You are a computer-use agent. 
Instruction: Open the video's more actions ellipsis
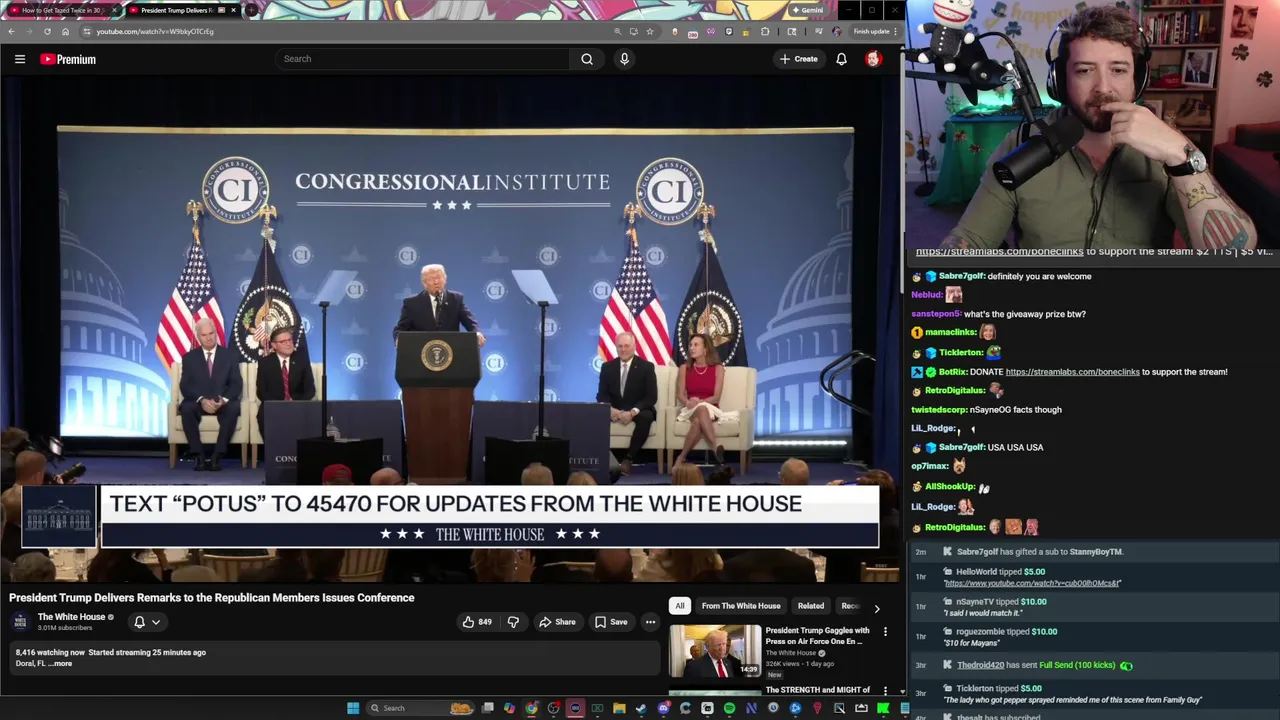(x=650, y=622)
